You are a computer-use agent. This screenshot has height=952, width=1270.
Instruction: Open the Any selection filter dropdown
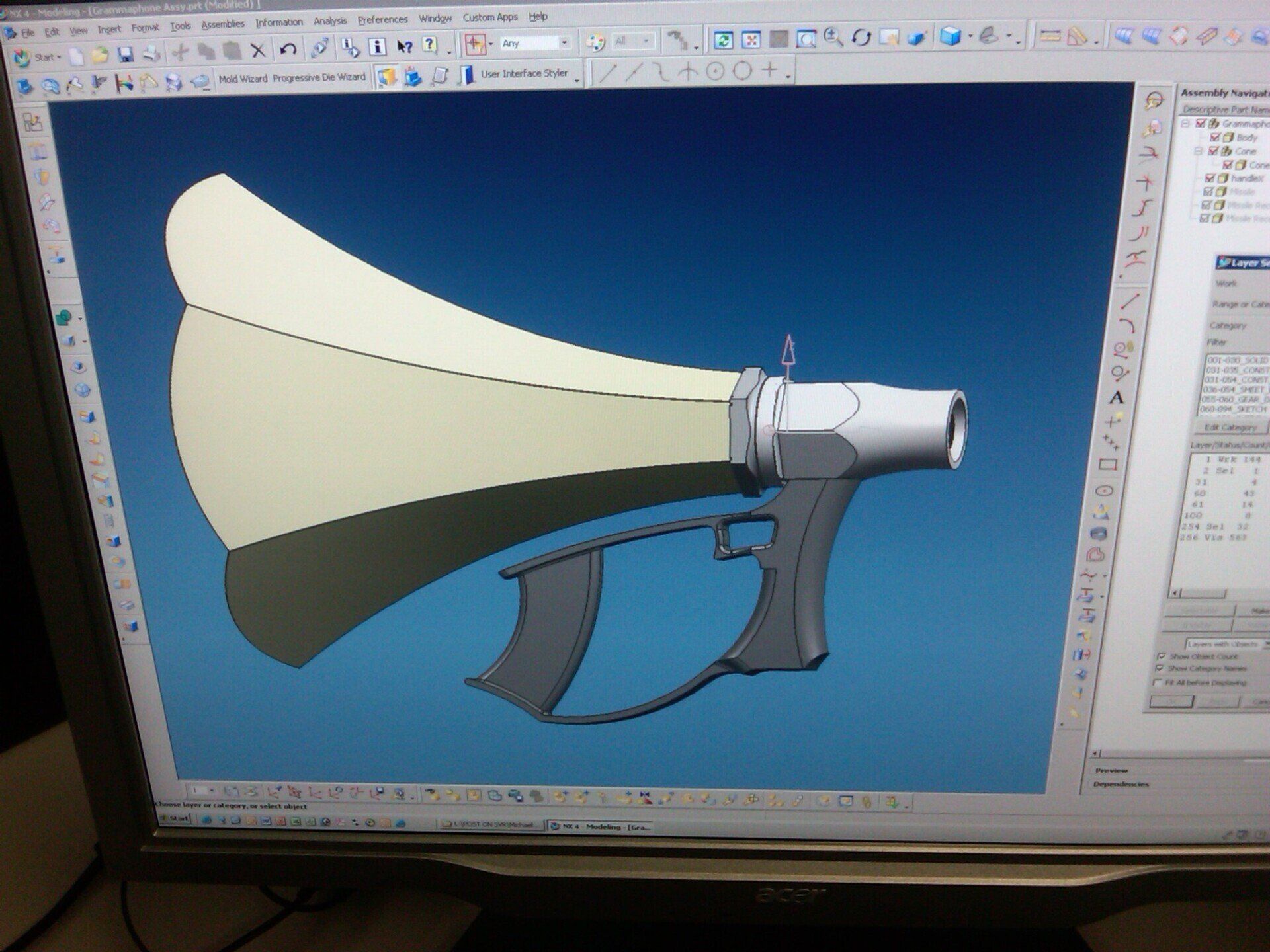pos(564,43)
